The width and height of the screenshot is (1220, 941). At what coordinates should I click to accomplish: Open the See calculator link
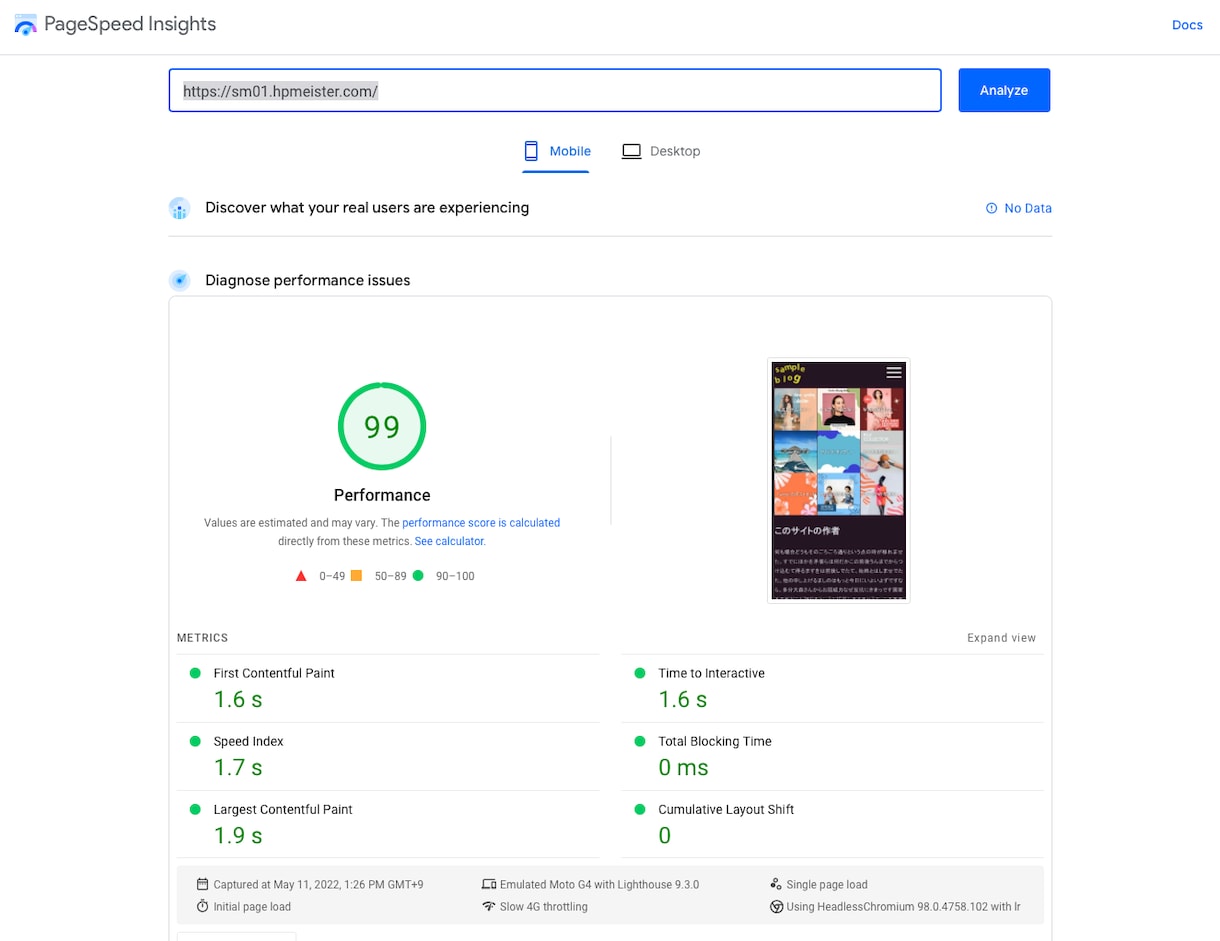(x=449, y=541)
